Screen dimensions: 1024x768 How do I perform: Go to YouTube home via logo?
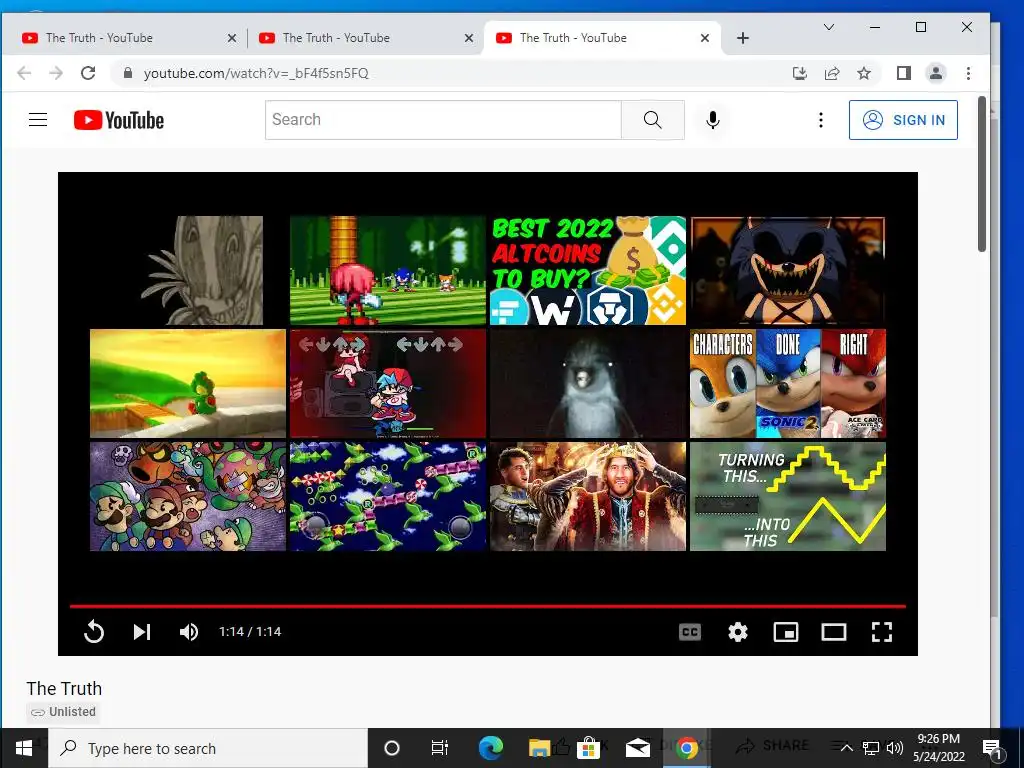(x=119, y=120)
